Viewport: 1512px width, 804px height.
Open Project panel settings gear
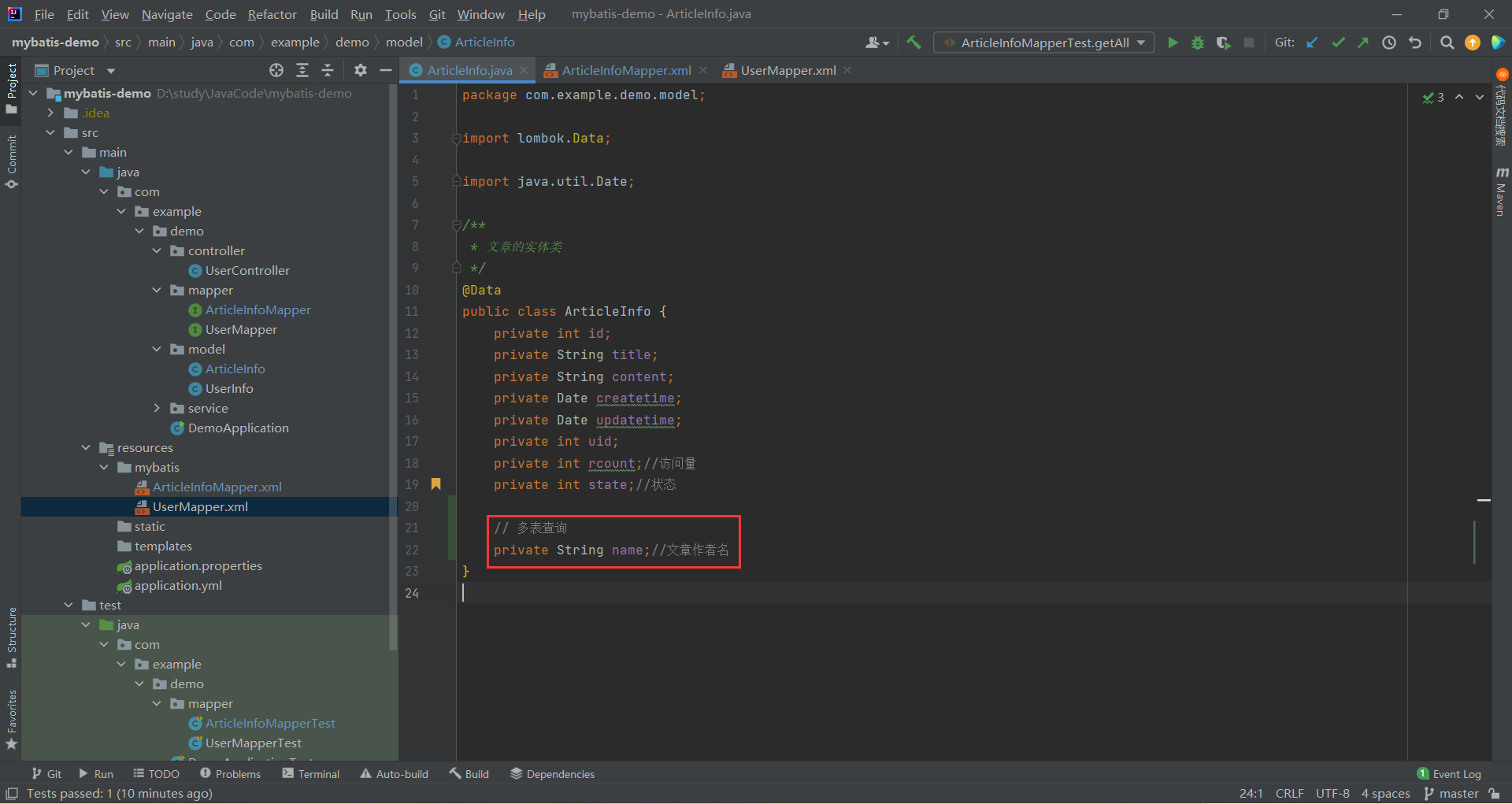pos(361,70)
